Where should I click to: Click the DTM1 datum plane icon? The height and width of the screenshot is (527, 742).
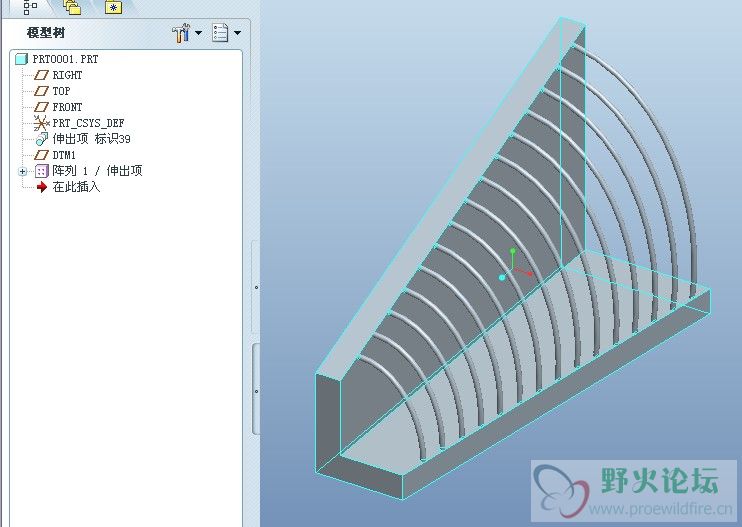click(41, 155)
